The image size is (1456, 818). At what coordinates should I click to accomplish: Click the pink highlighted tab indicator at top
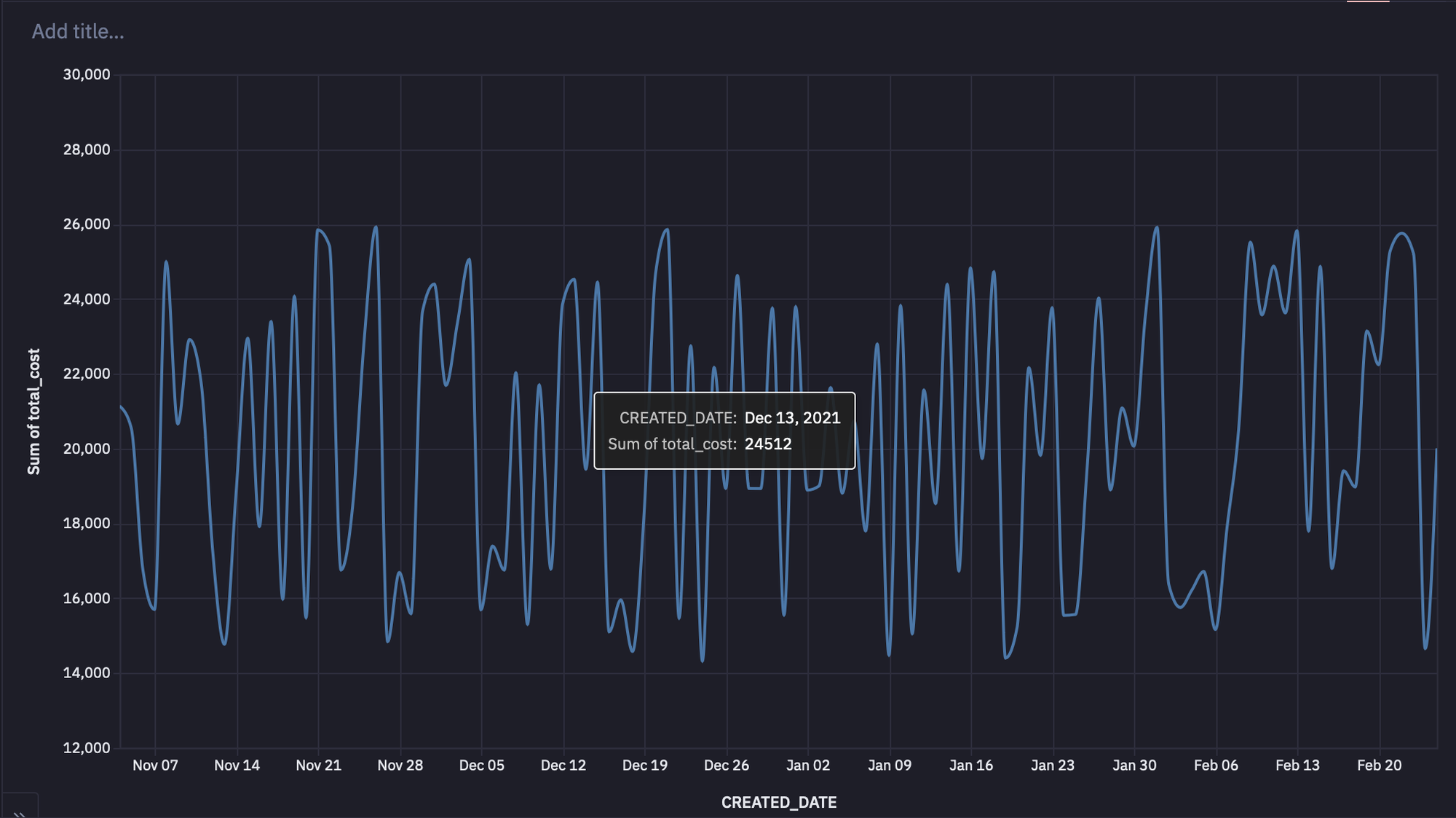(x=1368, y=1)
